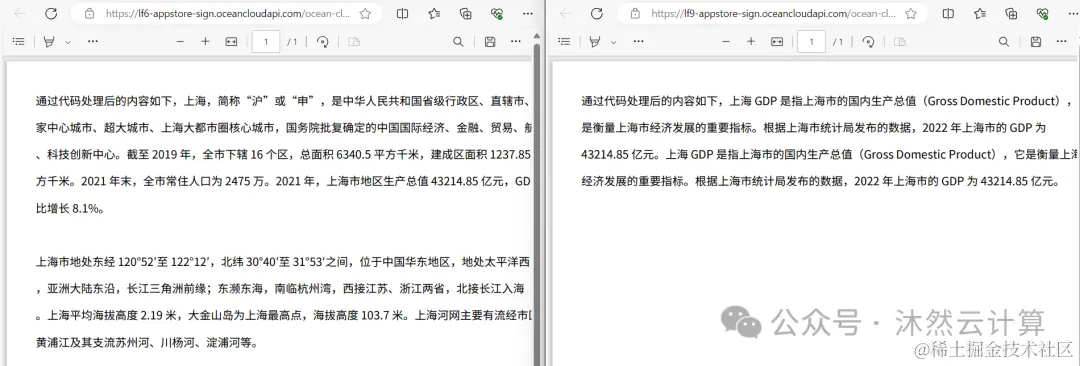This screenshot has height=366, width=1080.
Task: Search within the right PDF document
Action: [1004, 42]
